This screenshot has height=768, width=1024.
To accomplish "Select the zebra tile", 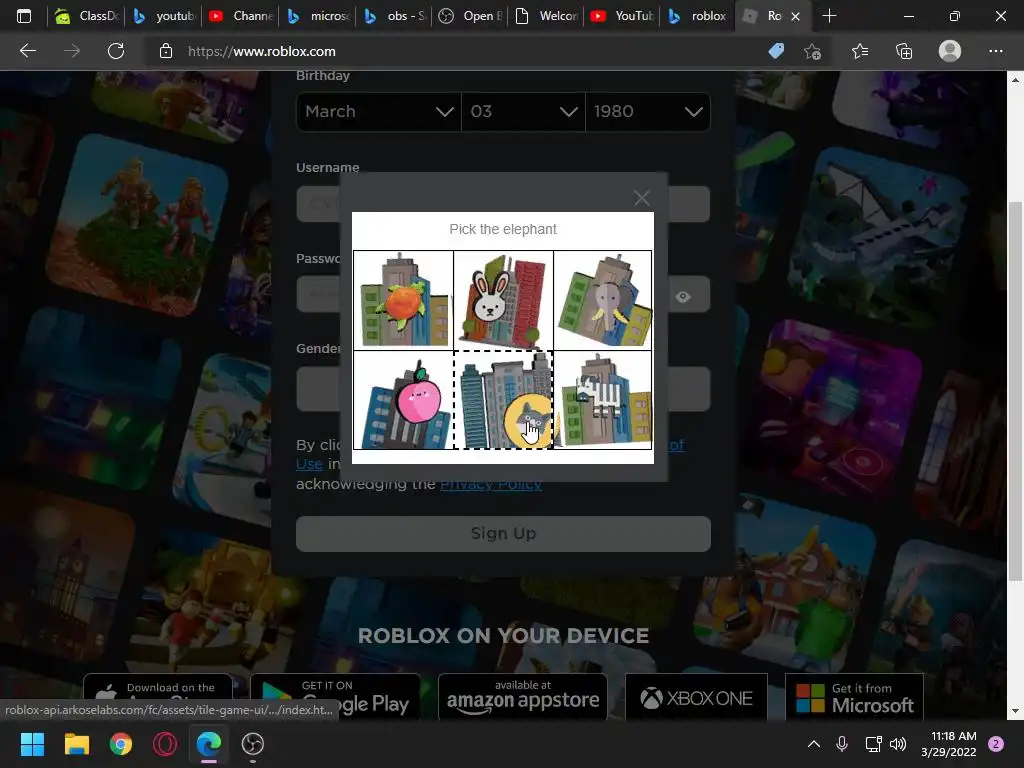I will (602, 400).
